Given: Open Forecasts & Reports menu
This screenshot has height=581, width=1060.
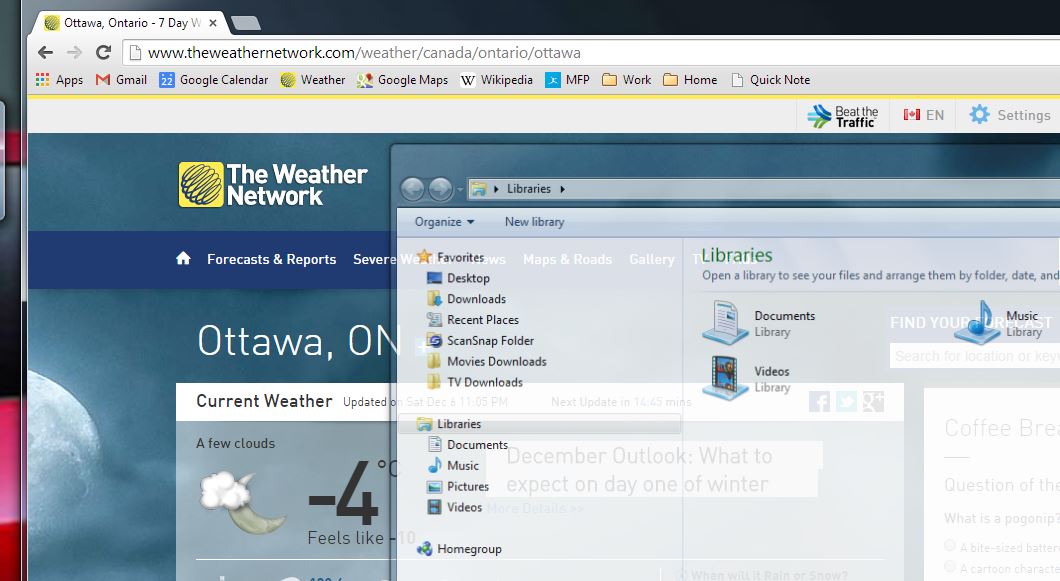Looking at the screenshot, I should tap(271, 259).
